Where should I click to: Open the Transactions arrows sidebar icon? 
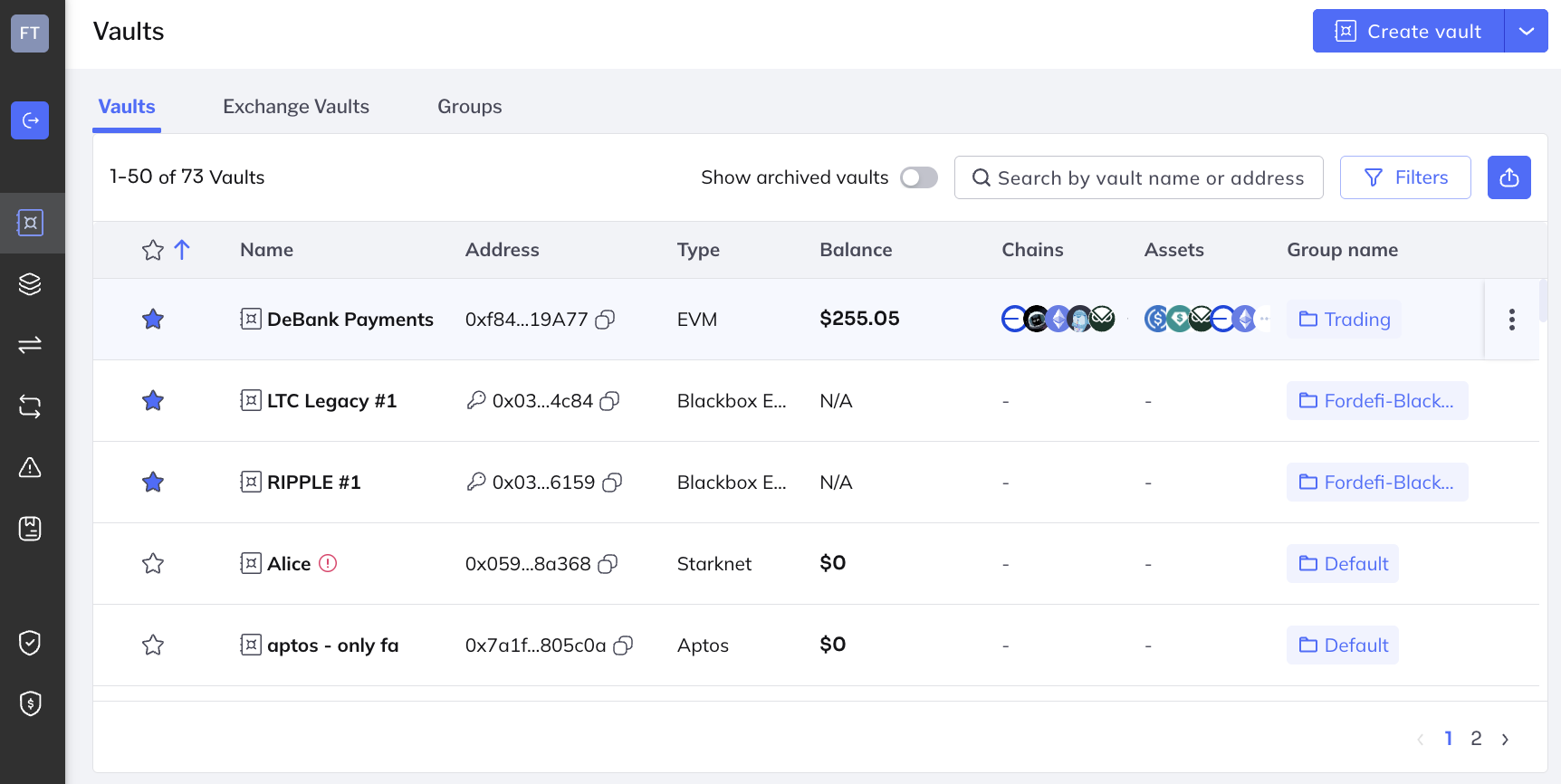click(x=30, y=345)
